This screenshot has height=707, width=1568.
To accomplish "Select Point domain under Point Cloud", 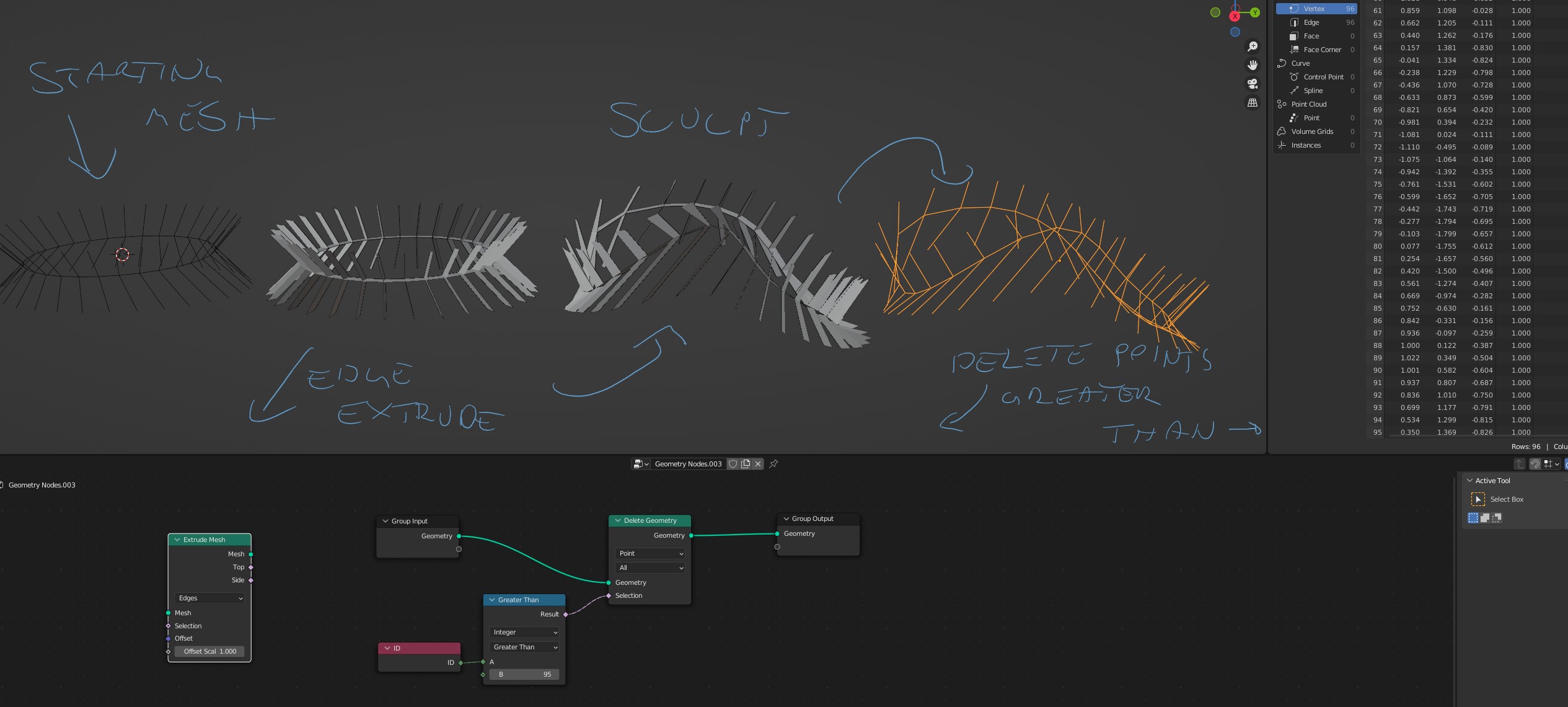I will point(1316,118).
